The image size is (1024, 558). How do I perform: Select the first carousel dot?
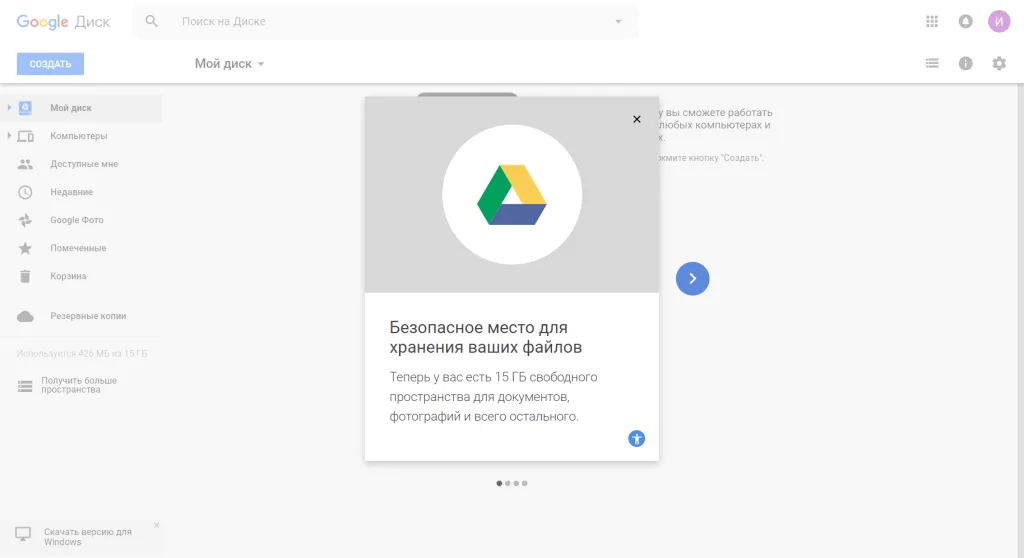[500, 484]
